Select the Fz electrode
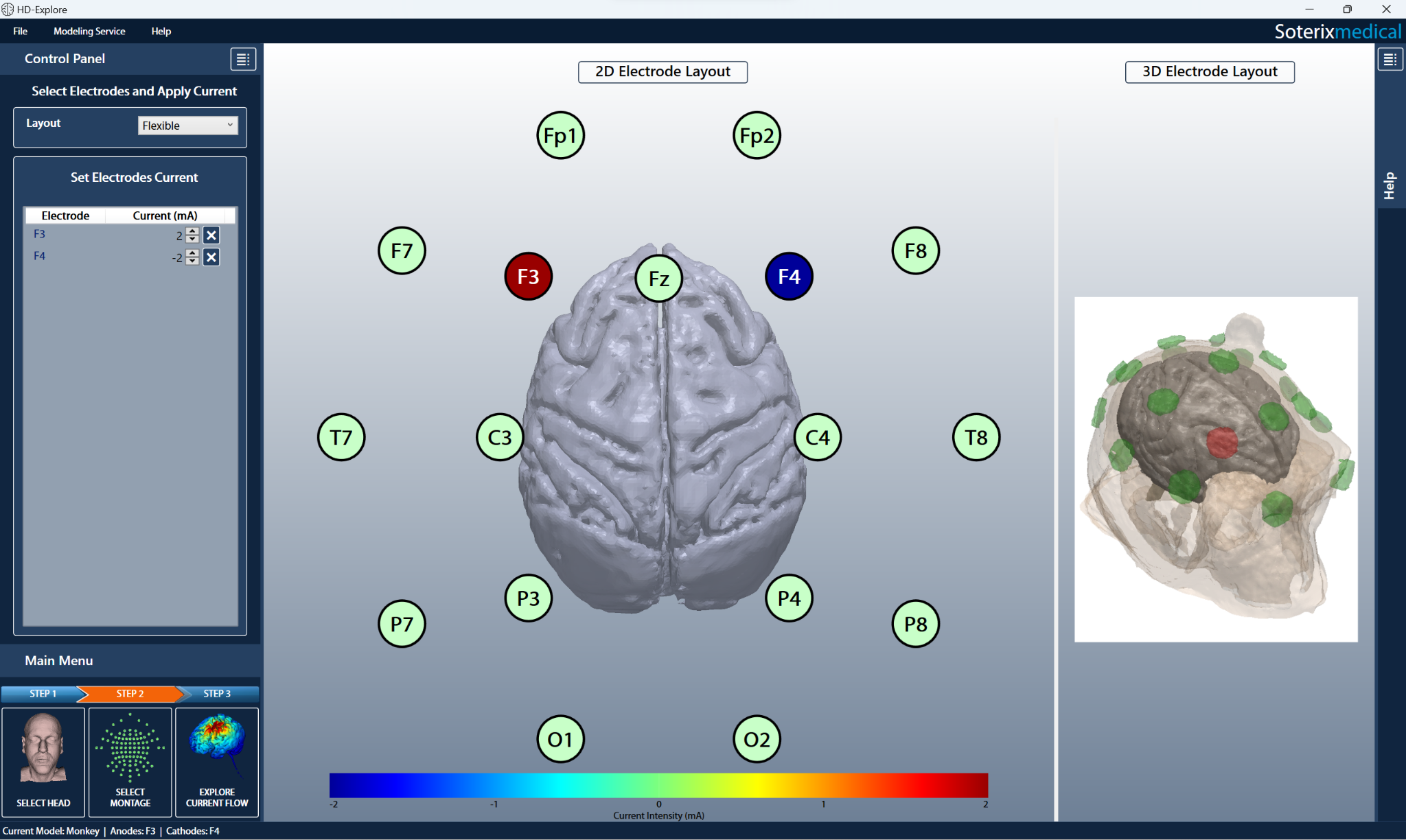The width and height of the screenshot is (1406, 840). tap(658, 279)
